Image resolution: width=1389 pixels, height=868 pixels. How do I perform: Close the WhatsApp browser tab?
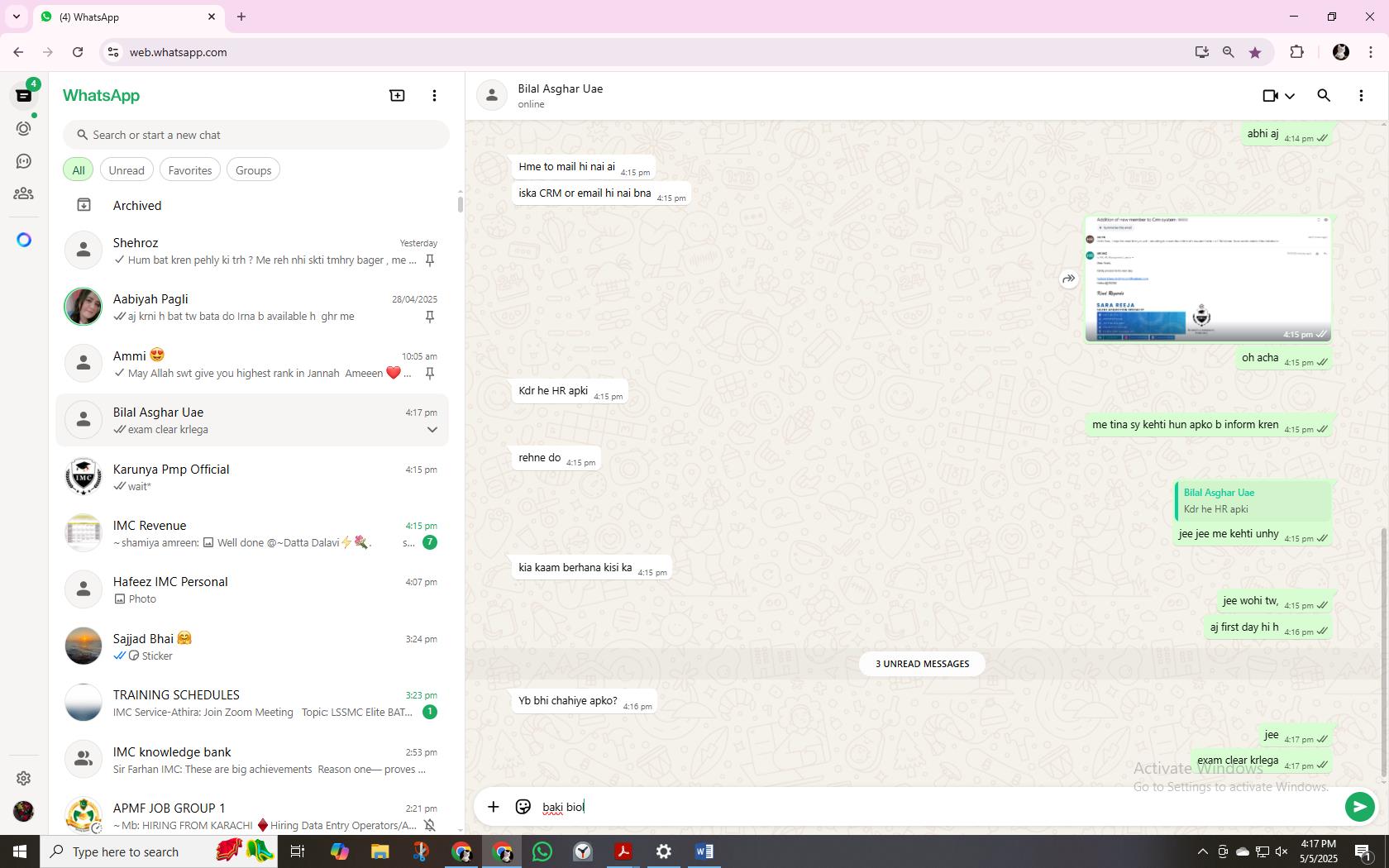click(211, 17)
